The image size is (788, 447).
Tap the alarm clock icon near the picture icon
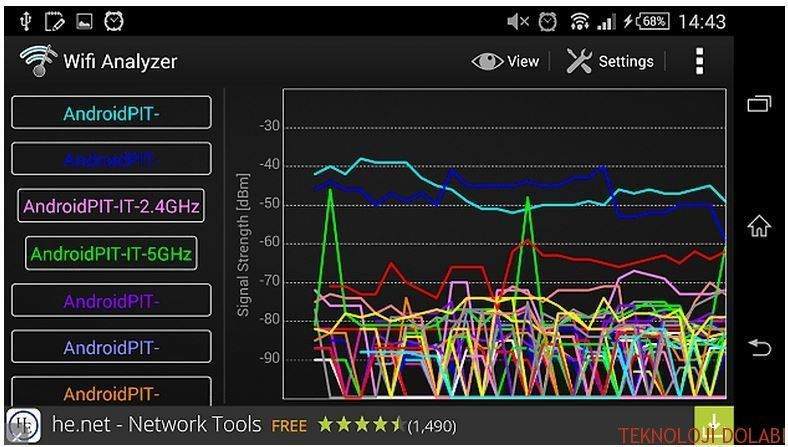pos(114,21)
